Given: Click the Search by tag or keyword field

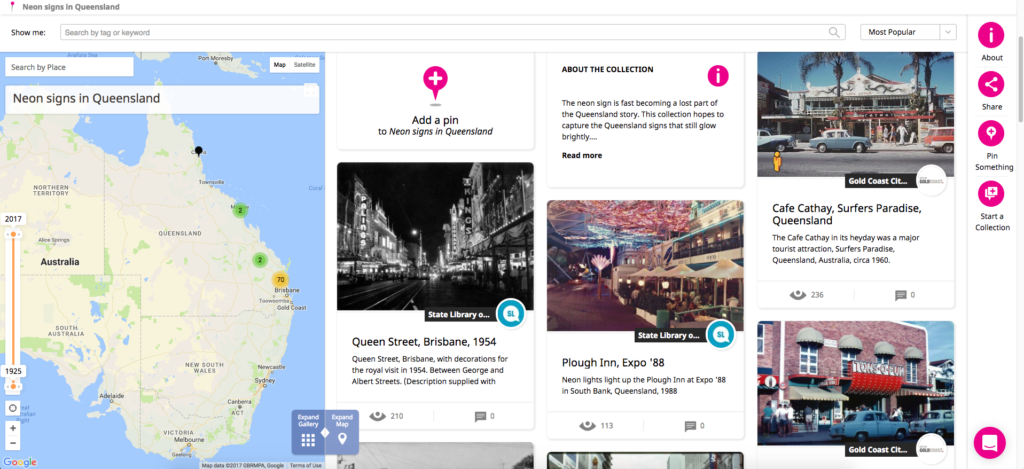Looking at the screenshot, I should 453,32.
